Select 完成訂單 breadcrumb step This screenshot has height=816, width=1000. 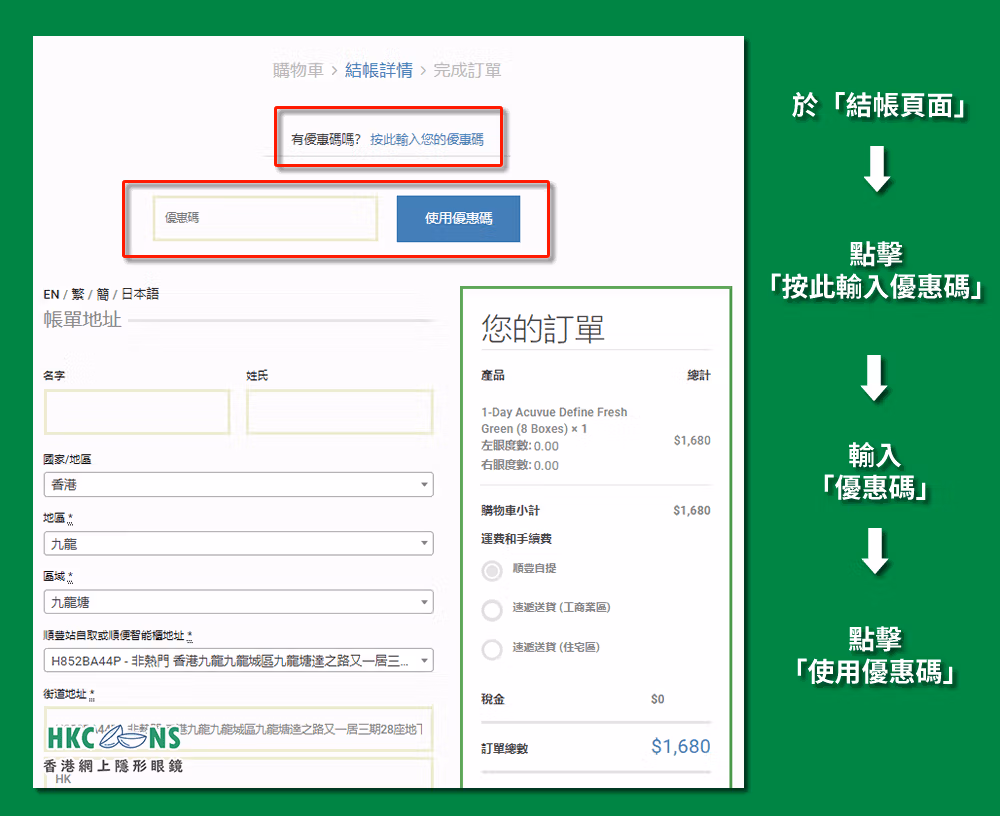click(467, 70)
